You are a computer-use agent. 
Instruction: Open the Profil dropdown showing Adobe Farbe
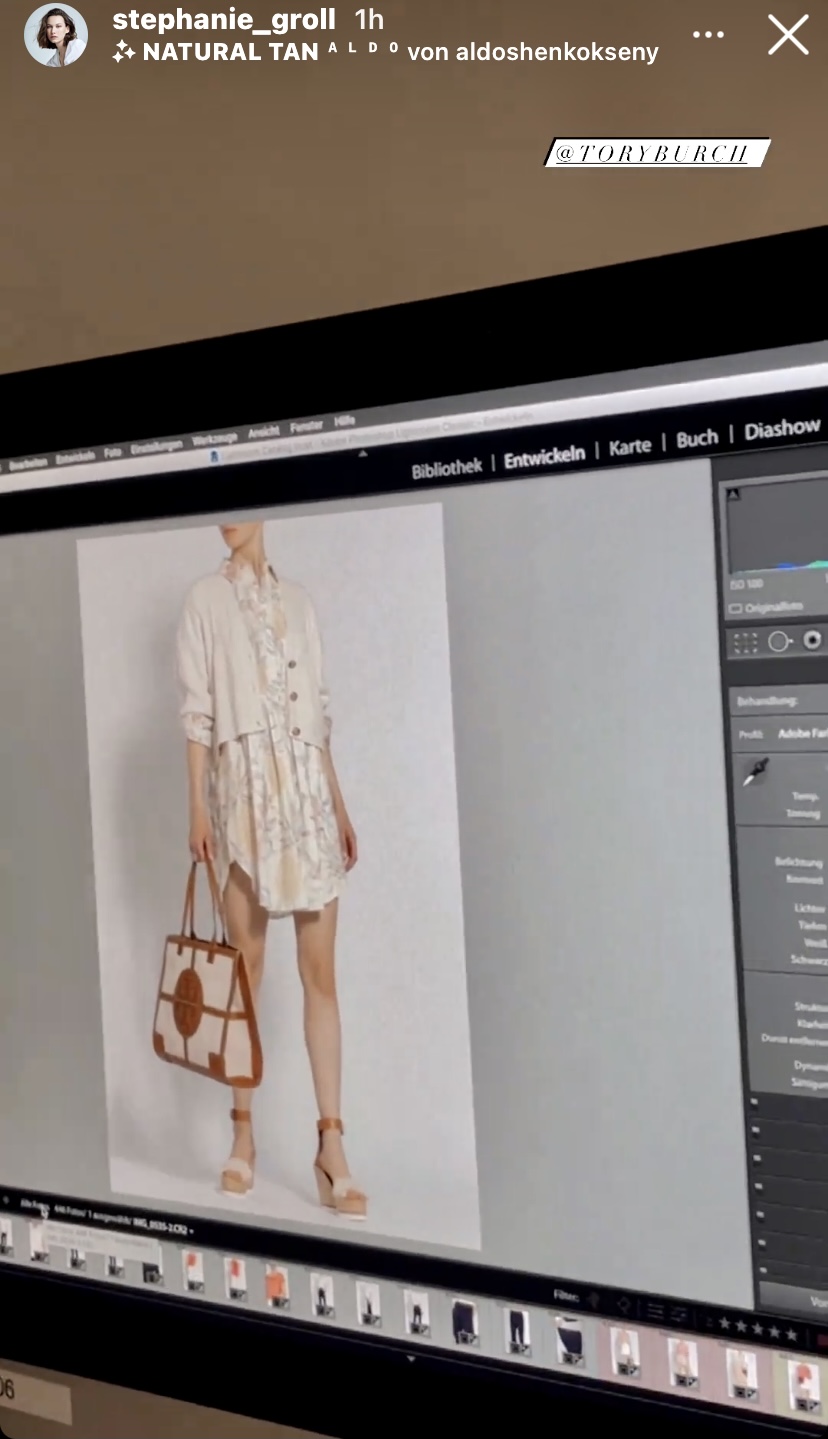pyautogui.click(x=803, y=734)
